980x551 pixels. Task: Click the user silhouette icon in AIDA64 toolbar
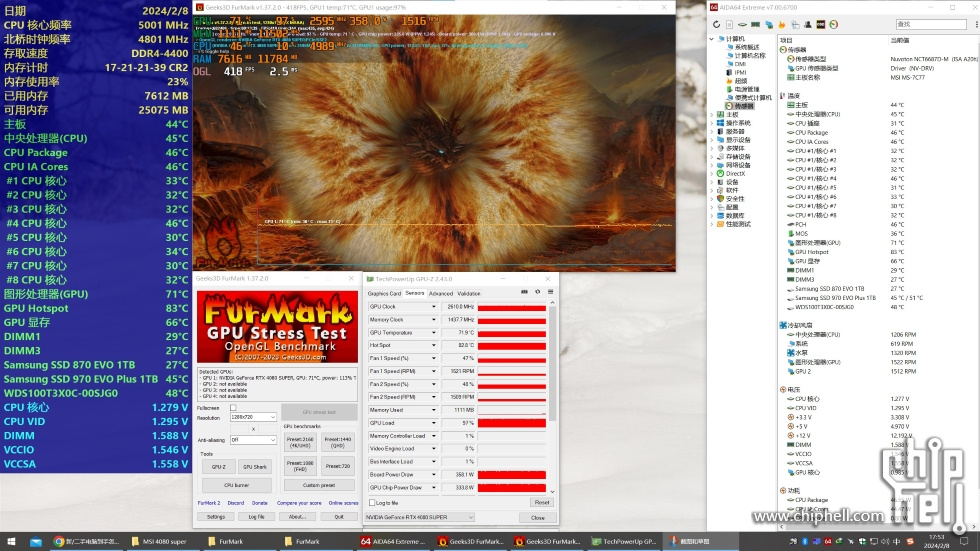(x=808, y=24)
